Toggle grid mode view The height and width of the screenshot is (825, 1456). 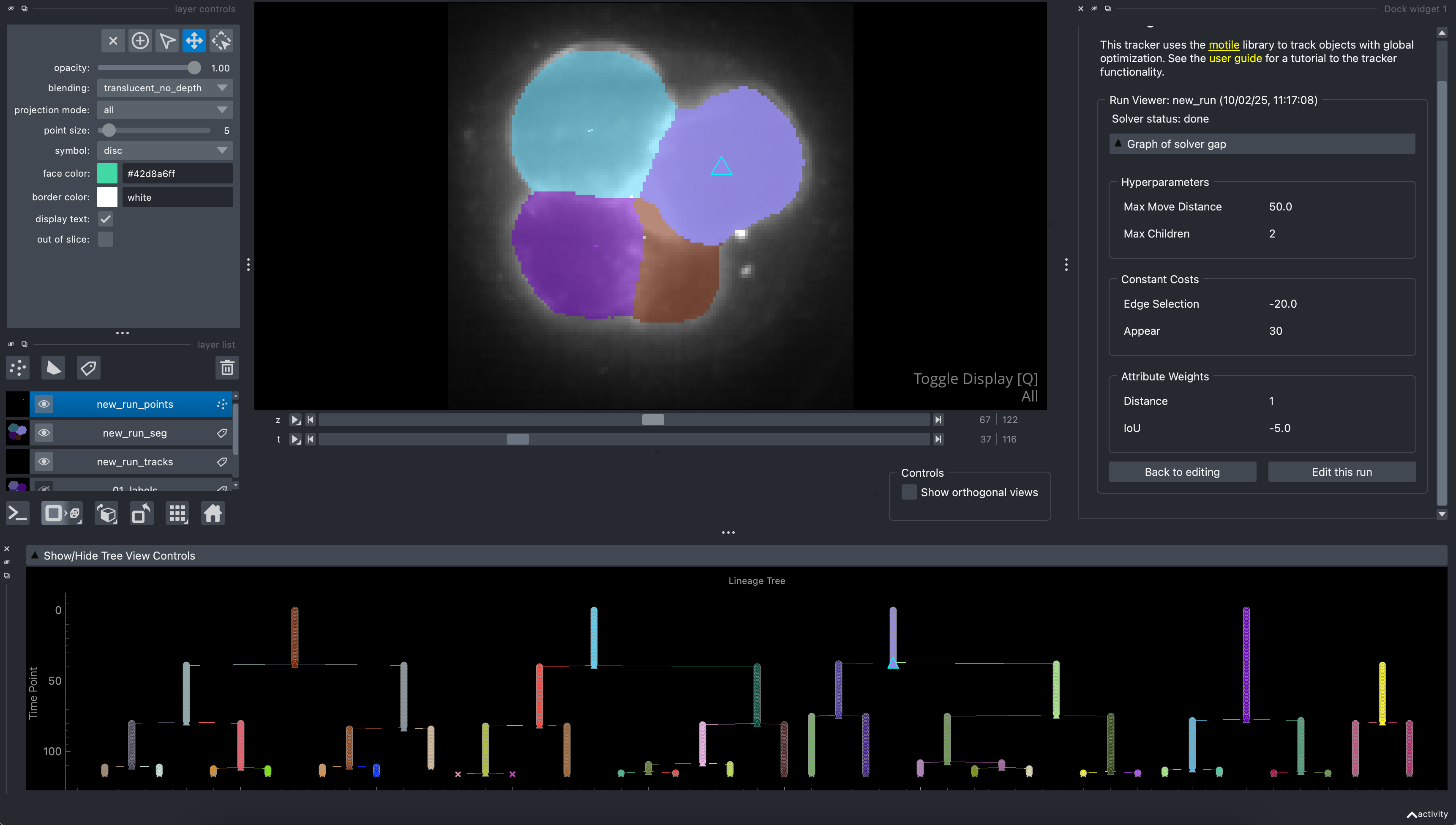pos(177,514)
